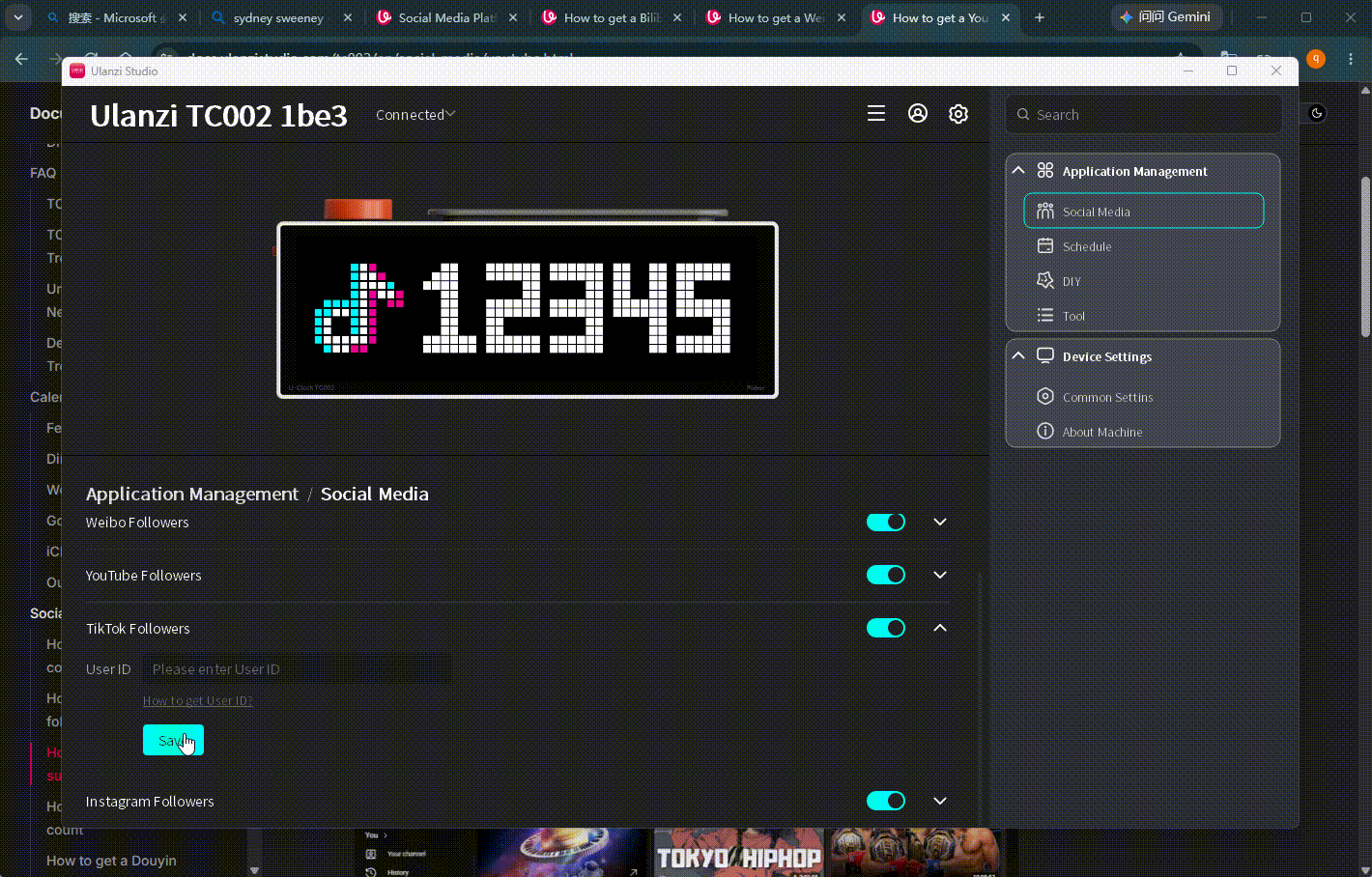Open 'How to get a Douyin' docs link
The image size is (1372, 877).
112,861
